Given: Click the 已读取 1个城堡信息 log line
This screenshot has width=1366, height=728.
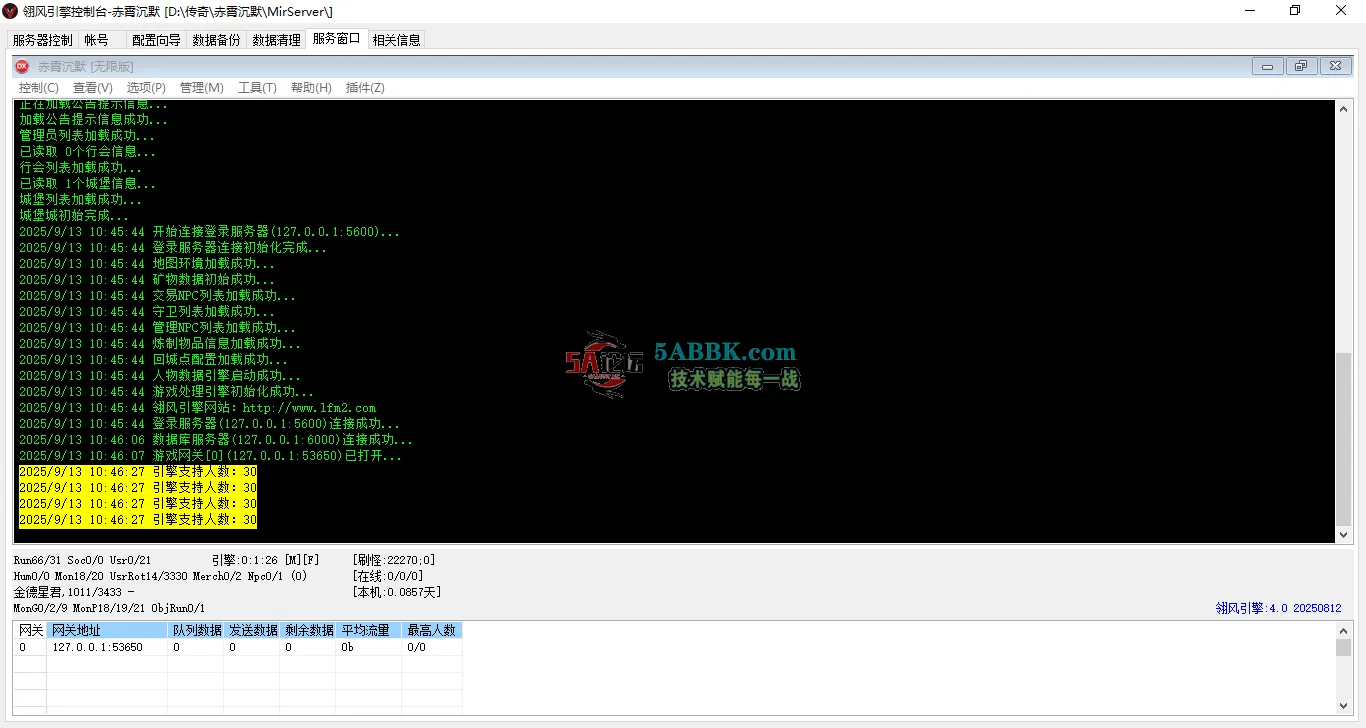Looking at the screenshot, I should coord(88,184).
